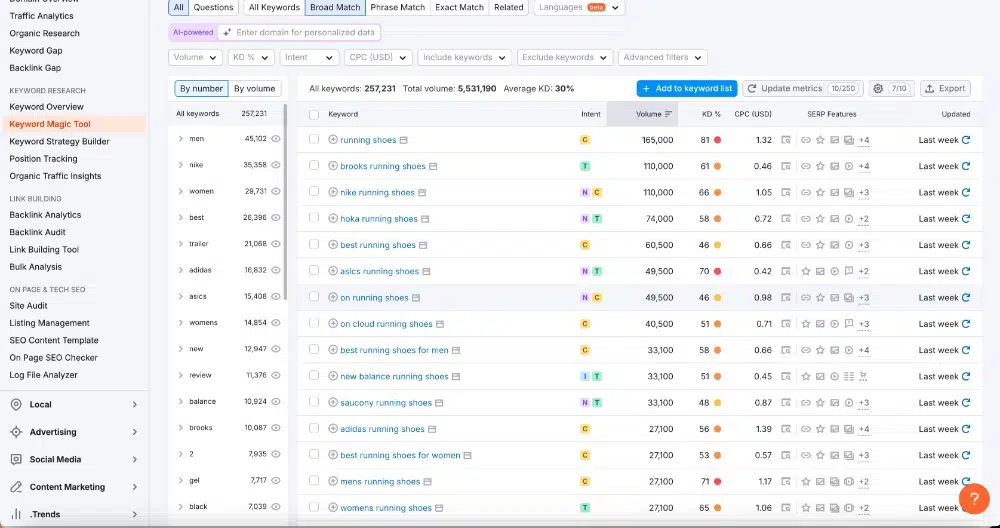
Task: Add running shoes keyword via plus icon
Action: [333, 140]
